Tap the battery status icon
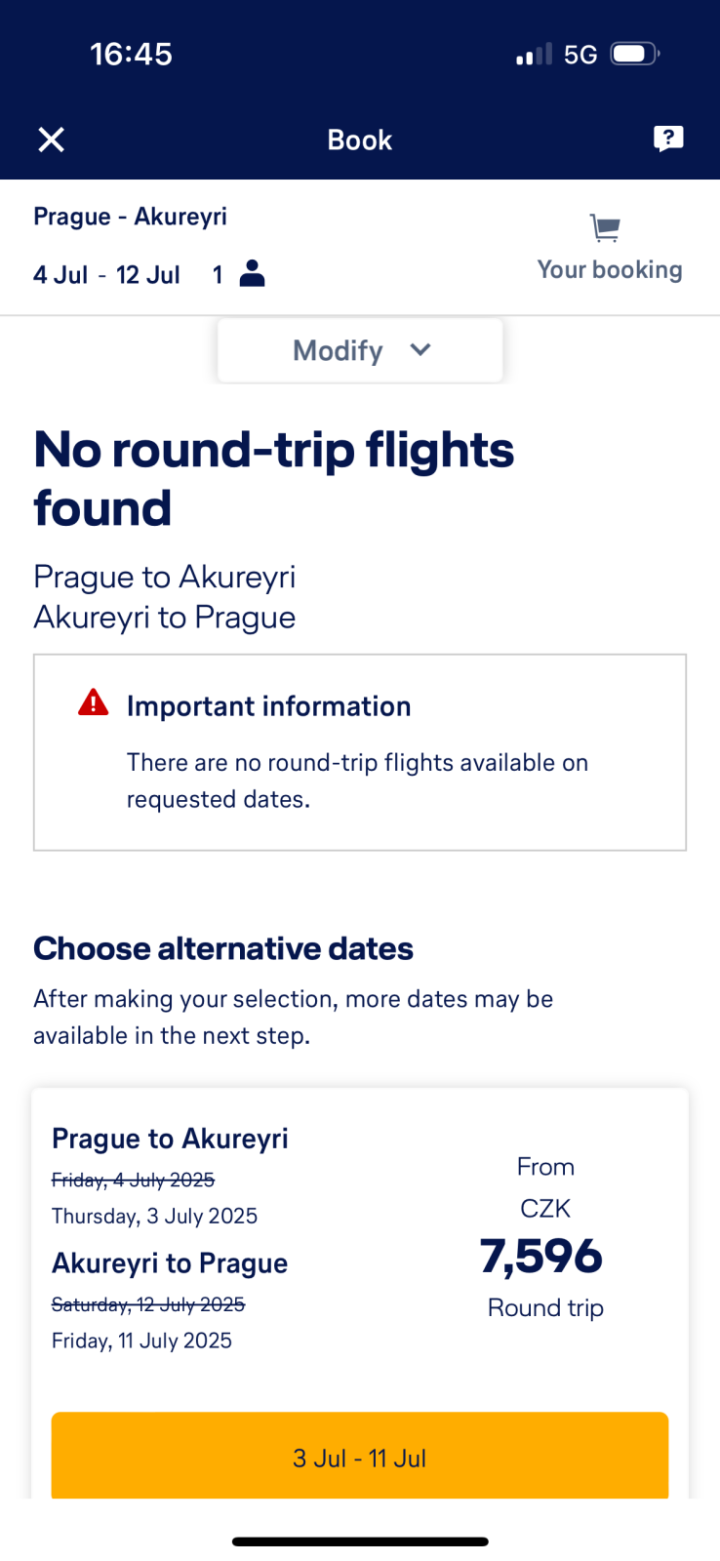Screen dimensions: 720x1561 [x=634, y=54]
